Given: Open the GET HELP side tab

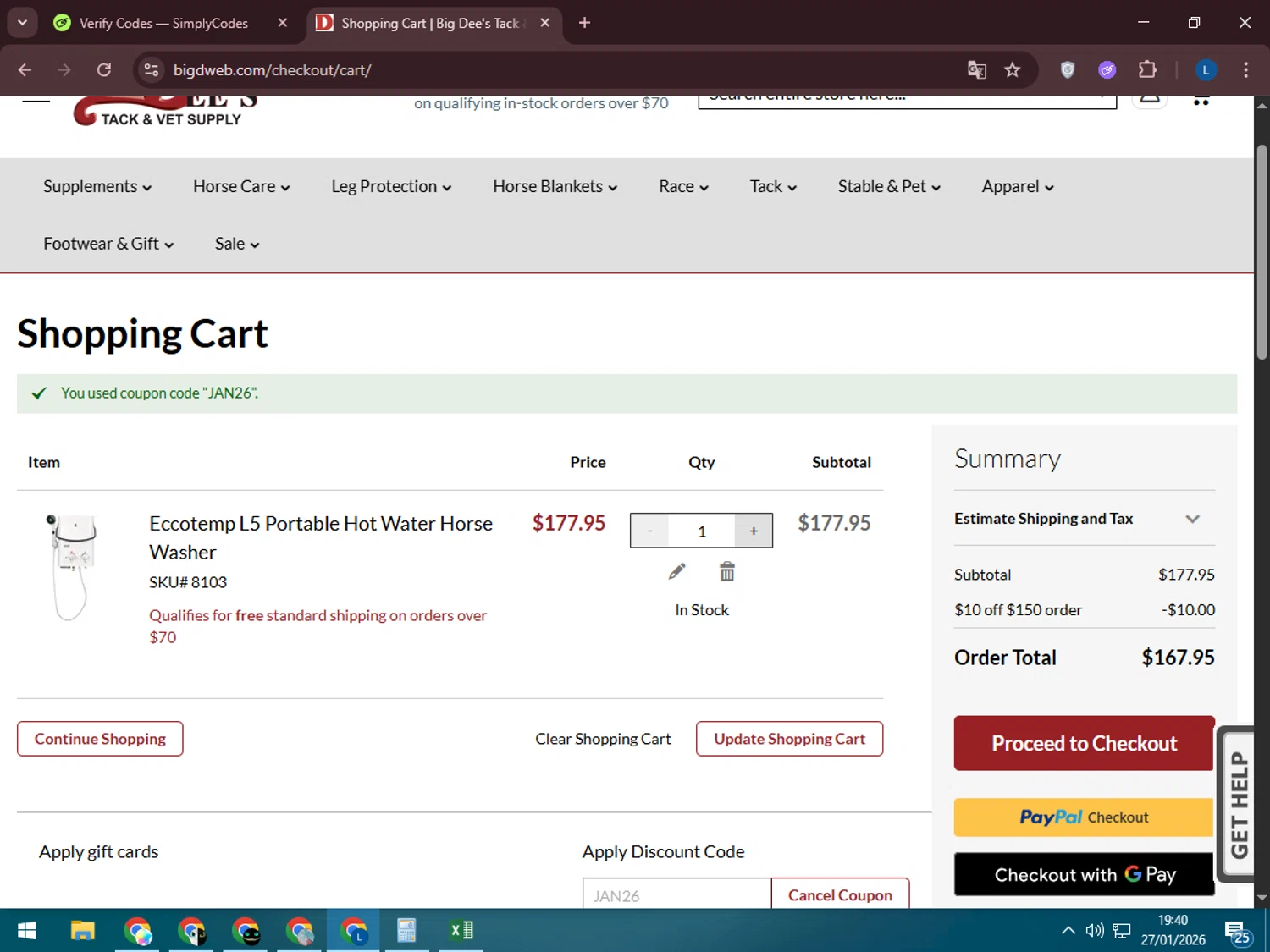Looking at the screenshot, I should click(x=1237, y=805).
